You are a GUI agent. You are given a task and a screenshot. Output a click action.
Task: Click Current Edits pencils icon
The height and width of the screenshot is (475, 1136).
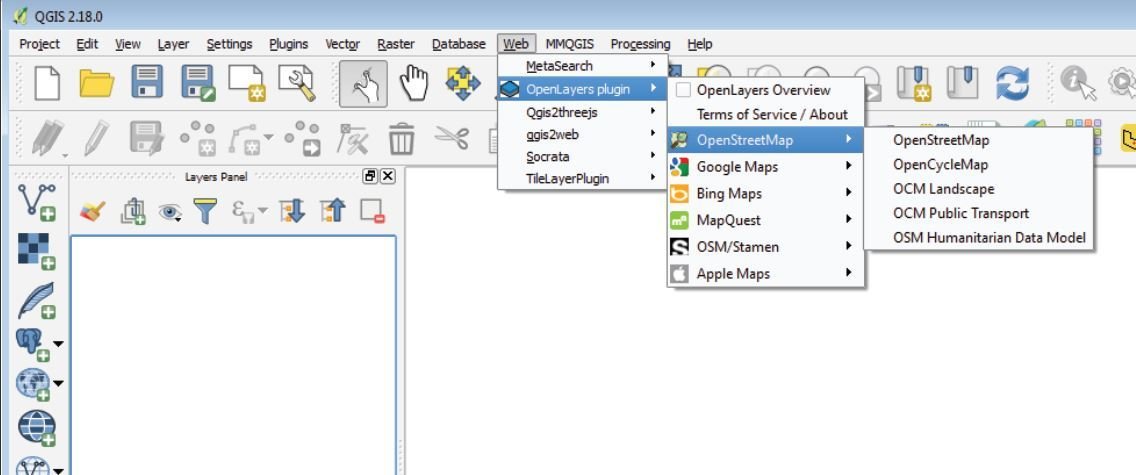[48, 138]
